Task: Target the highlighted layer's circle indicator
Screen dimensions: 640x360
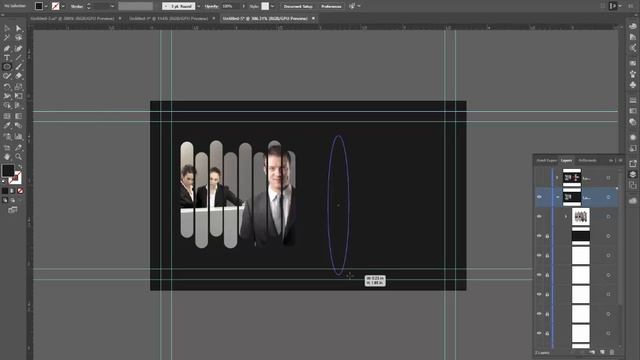Action: point(609,197)
